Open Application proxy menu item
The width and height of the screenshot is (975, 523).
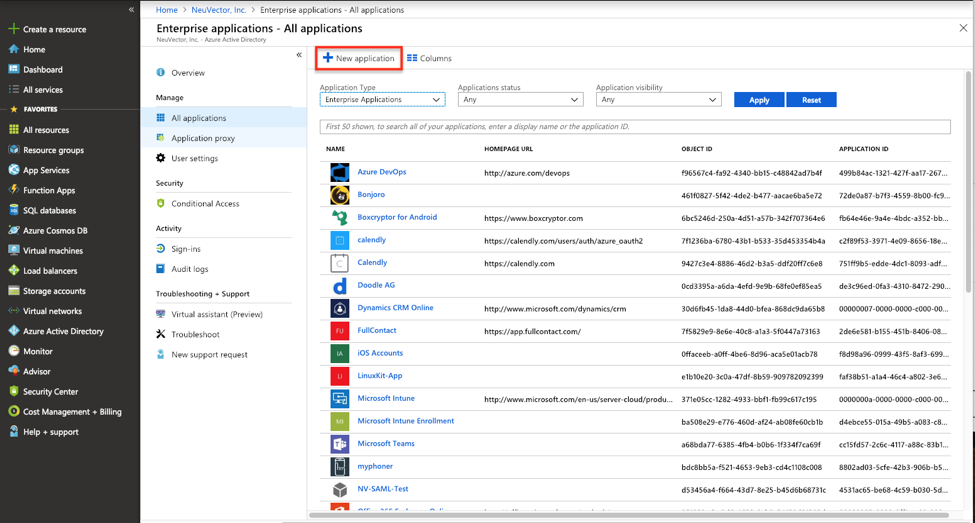pyautogui.click(x=223, y=138)
